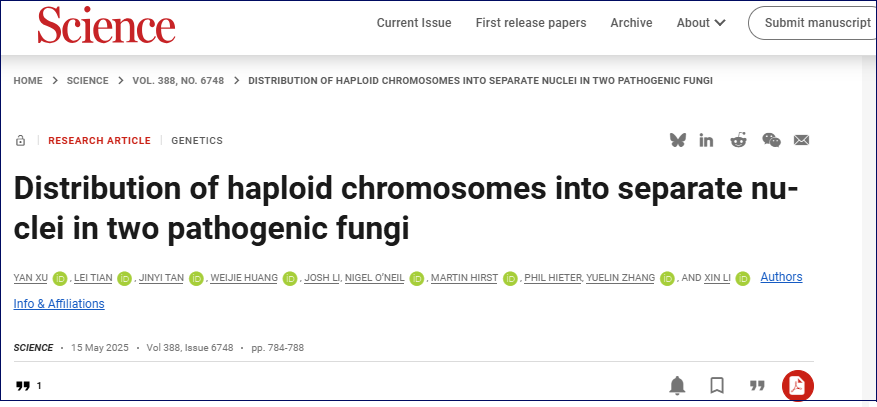This screenshot has width=877, height=407.
Task: Share article on Reddit icon
Action: [x=738, y=140]
